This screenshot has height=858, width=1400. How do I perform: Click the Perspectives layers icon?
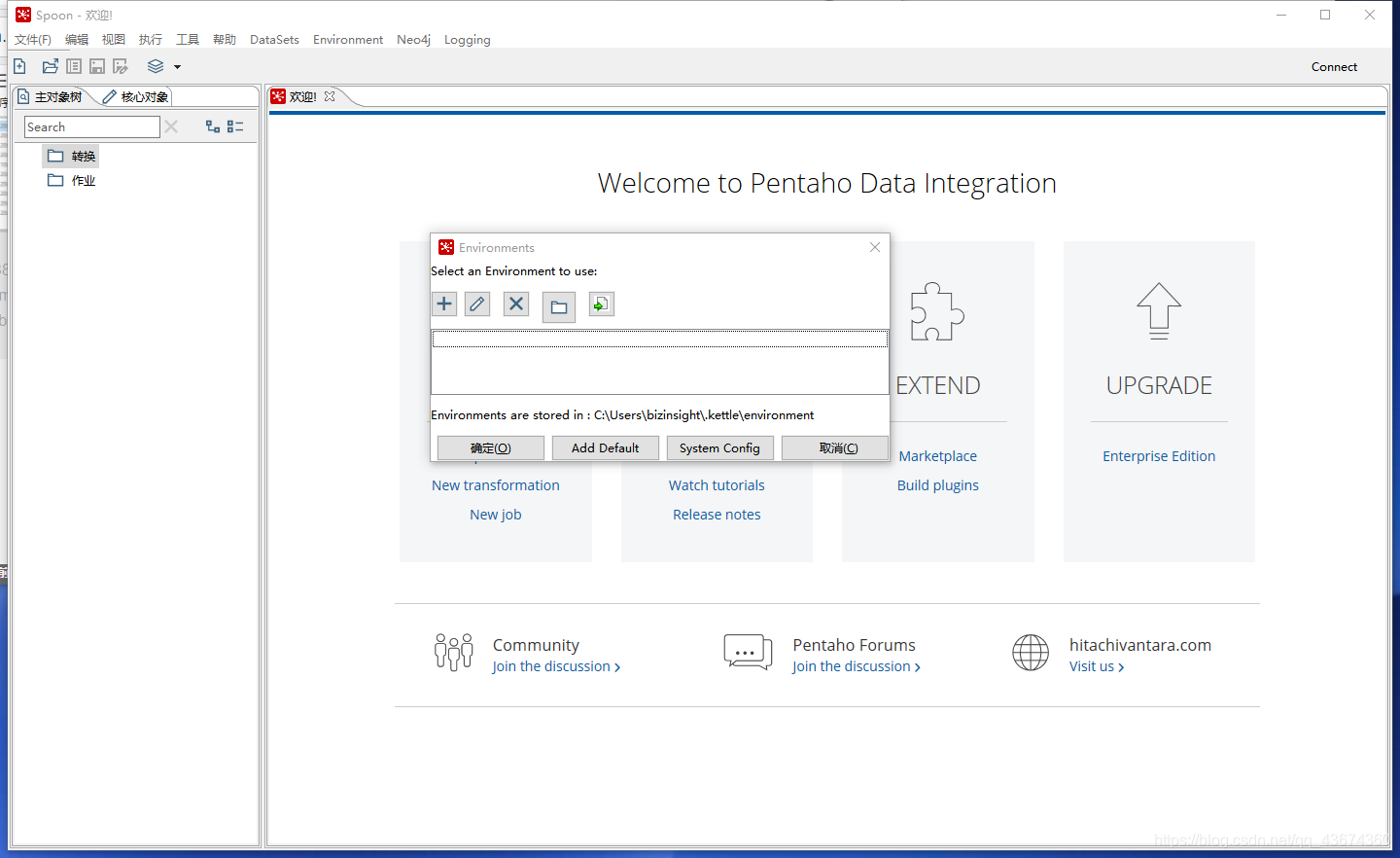pos(156,66)
